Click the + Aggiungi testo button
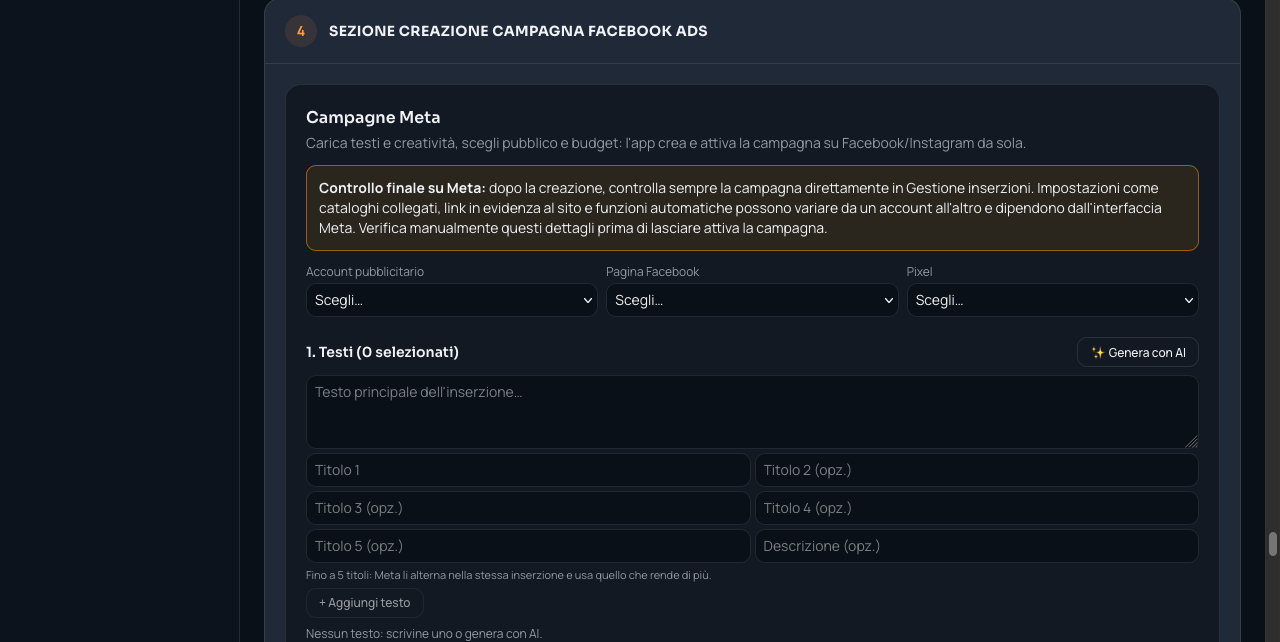 click(365, 603)
